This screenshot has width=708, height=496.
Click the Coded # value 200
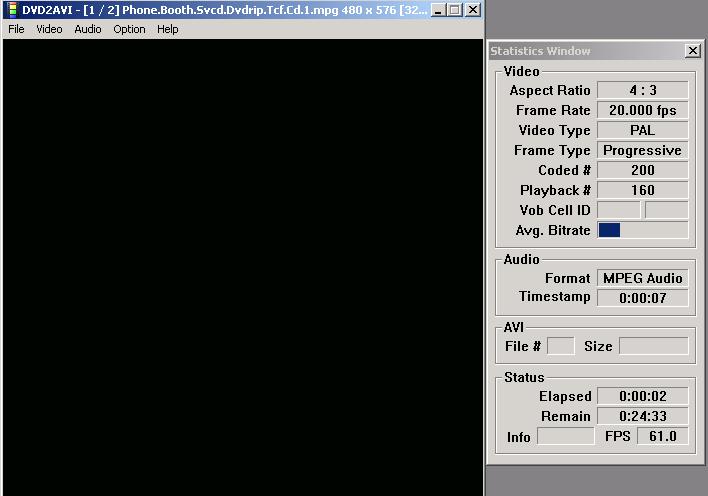[643, 170]
